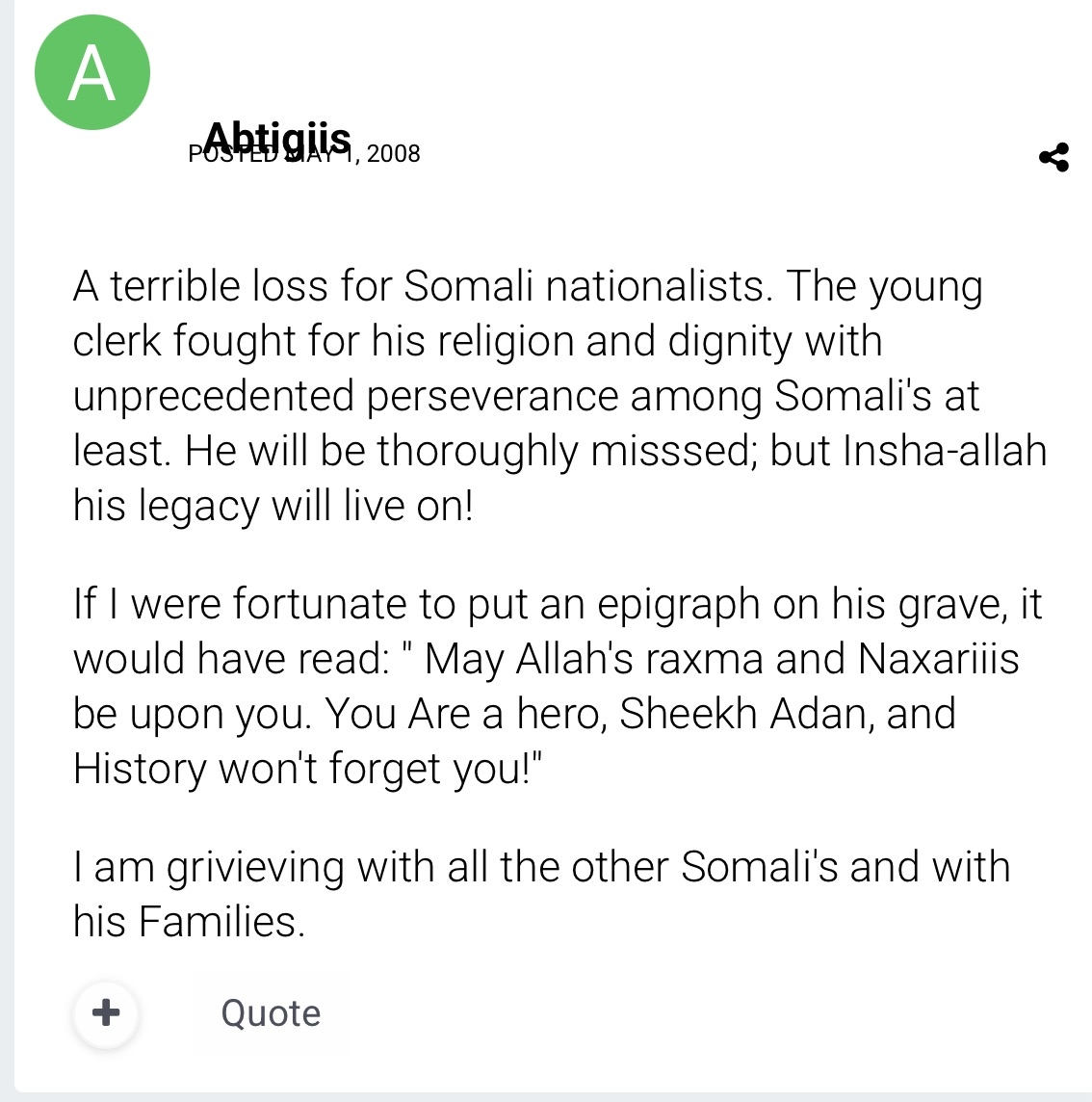Quote this post via Quote link

point(271,1013)
